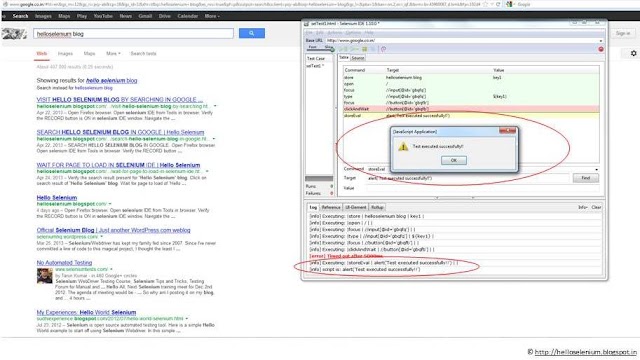The image size is (640, 360).
Task: Click the 'hello selenium blog' suggested spelling link
Action: [x=111, y=80]
